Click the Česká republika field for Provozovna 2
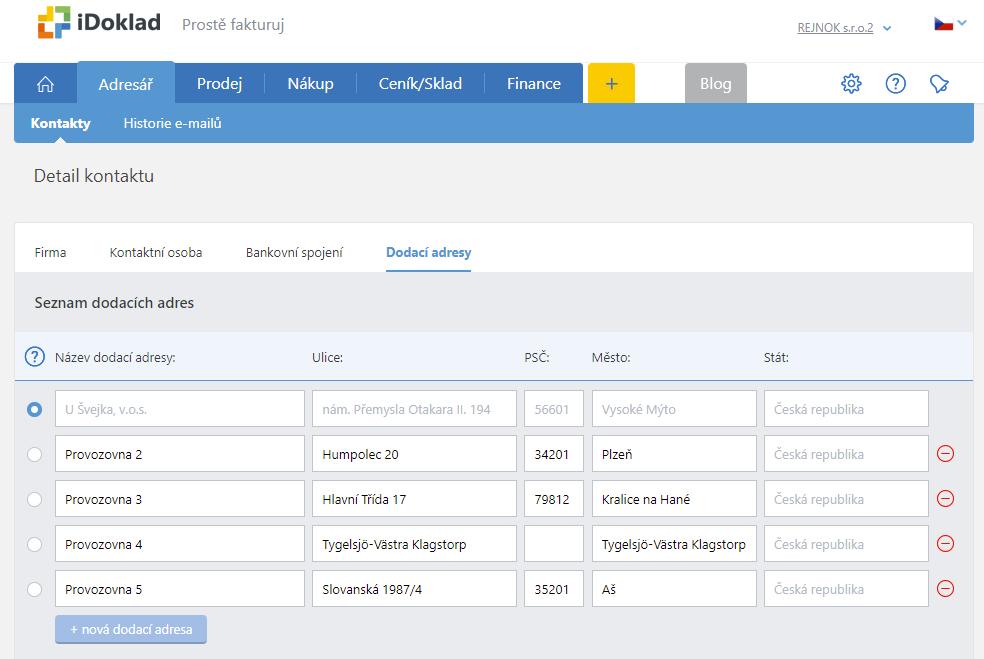Image resolution: width=984 pixels, height=659 pixels. (846, 454)
